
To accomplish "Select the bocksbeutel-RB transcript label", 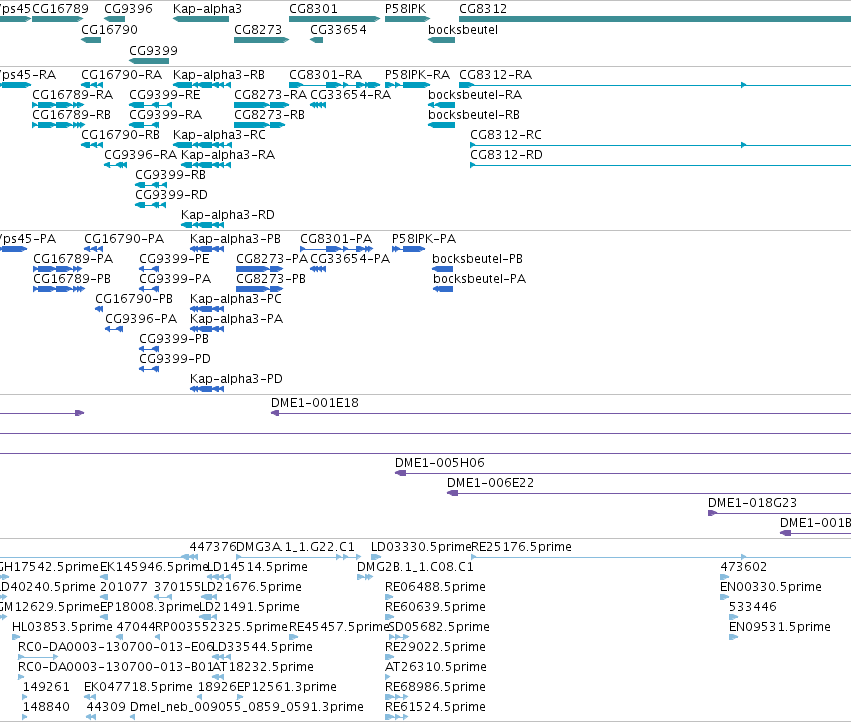I will (x=474, y=115).
